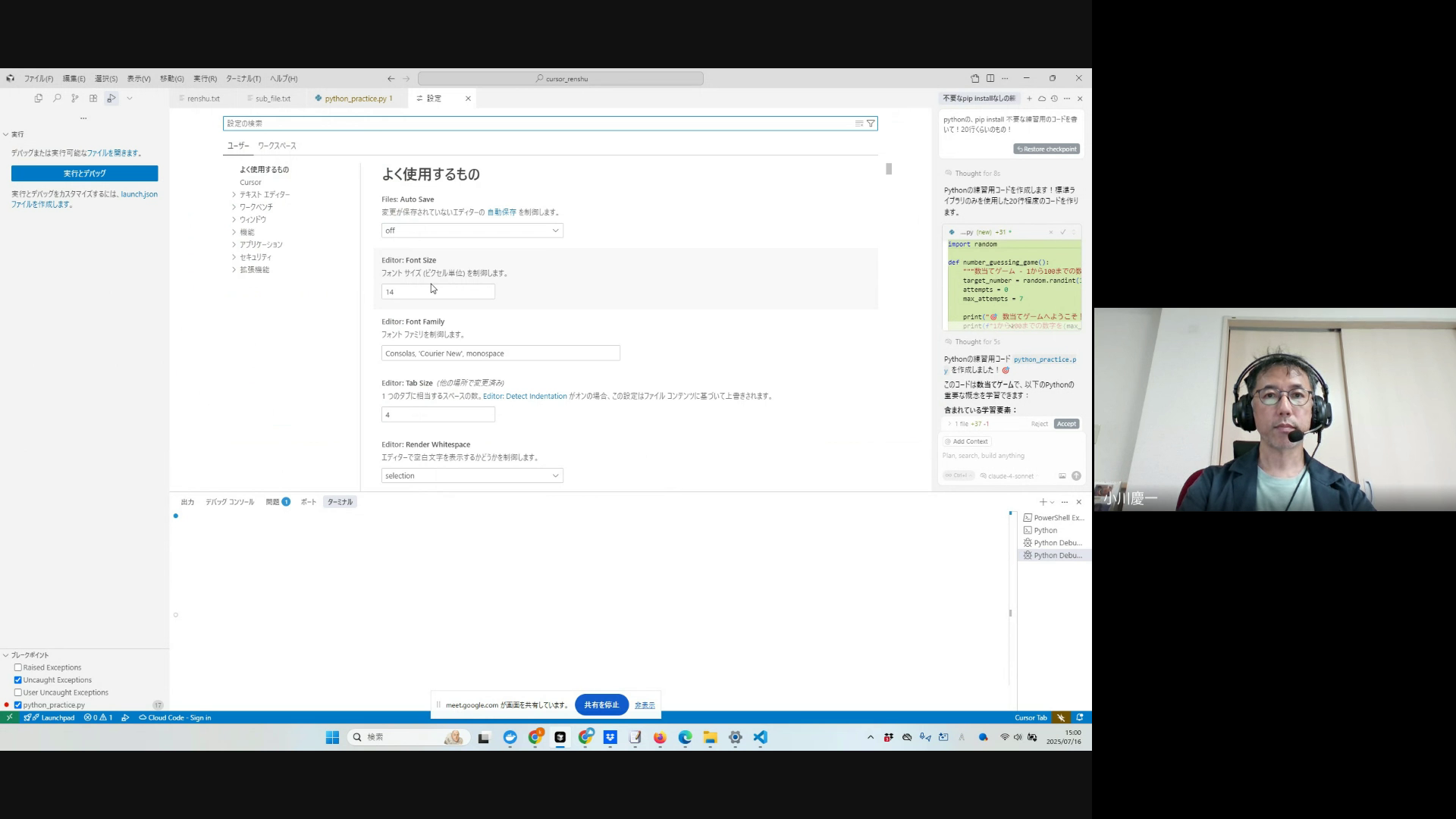Image resolution: width=1456 pixels, height=819 pixels.
Task: Click the 実行とデバッグ button
Action: (84, 174)
